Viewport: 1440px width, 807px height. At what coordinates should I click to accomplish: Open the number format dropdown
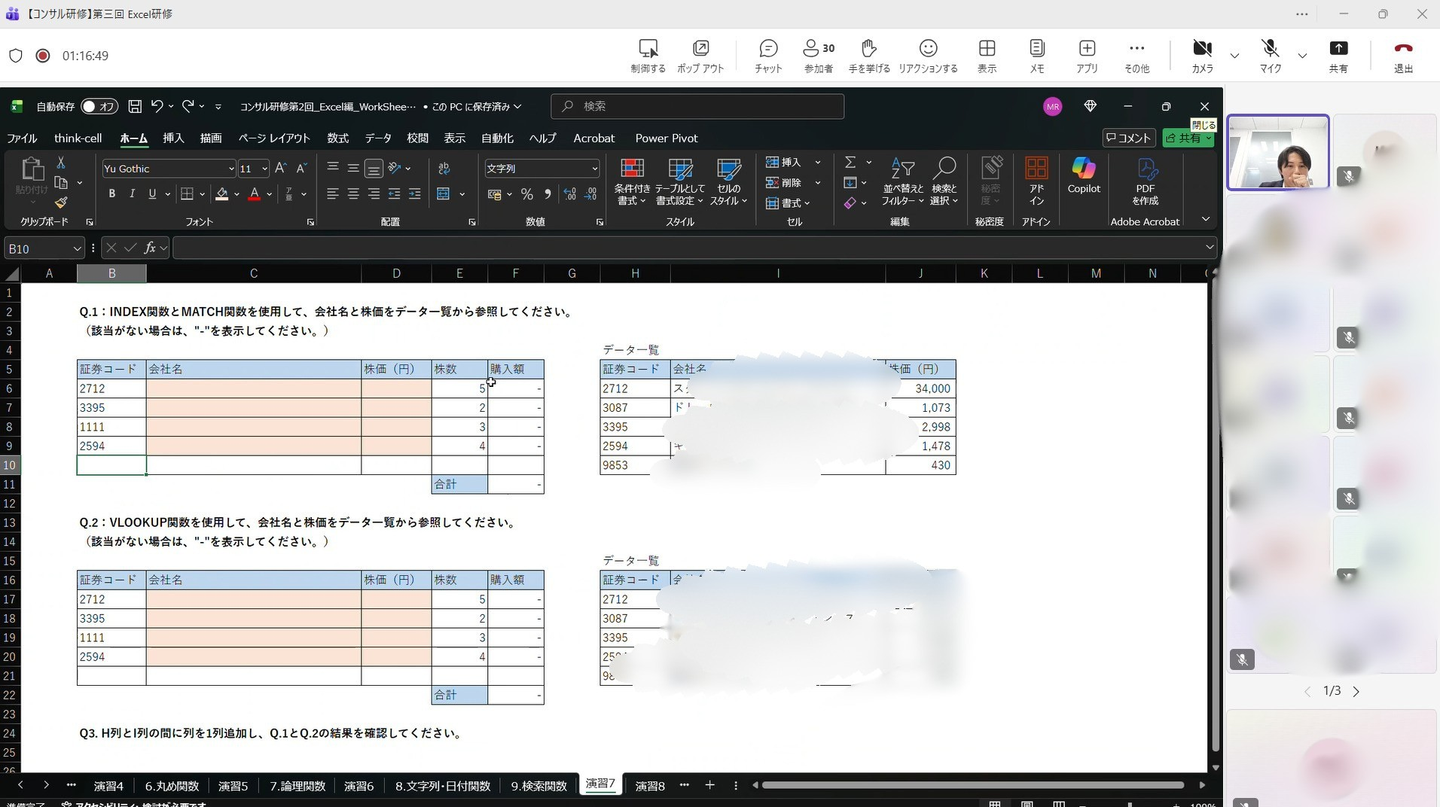(x=594, y=169)
